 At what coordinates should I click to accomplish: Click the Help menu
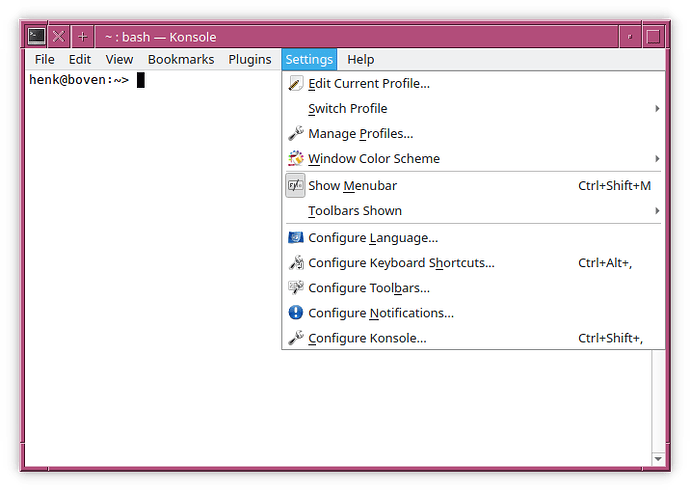tap(360, 60)
